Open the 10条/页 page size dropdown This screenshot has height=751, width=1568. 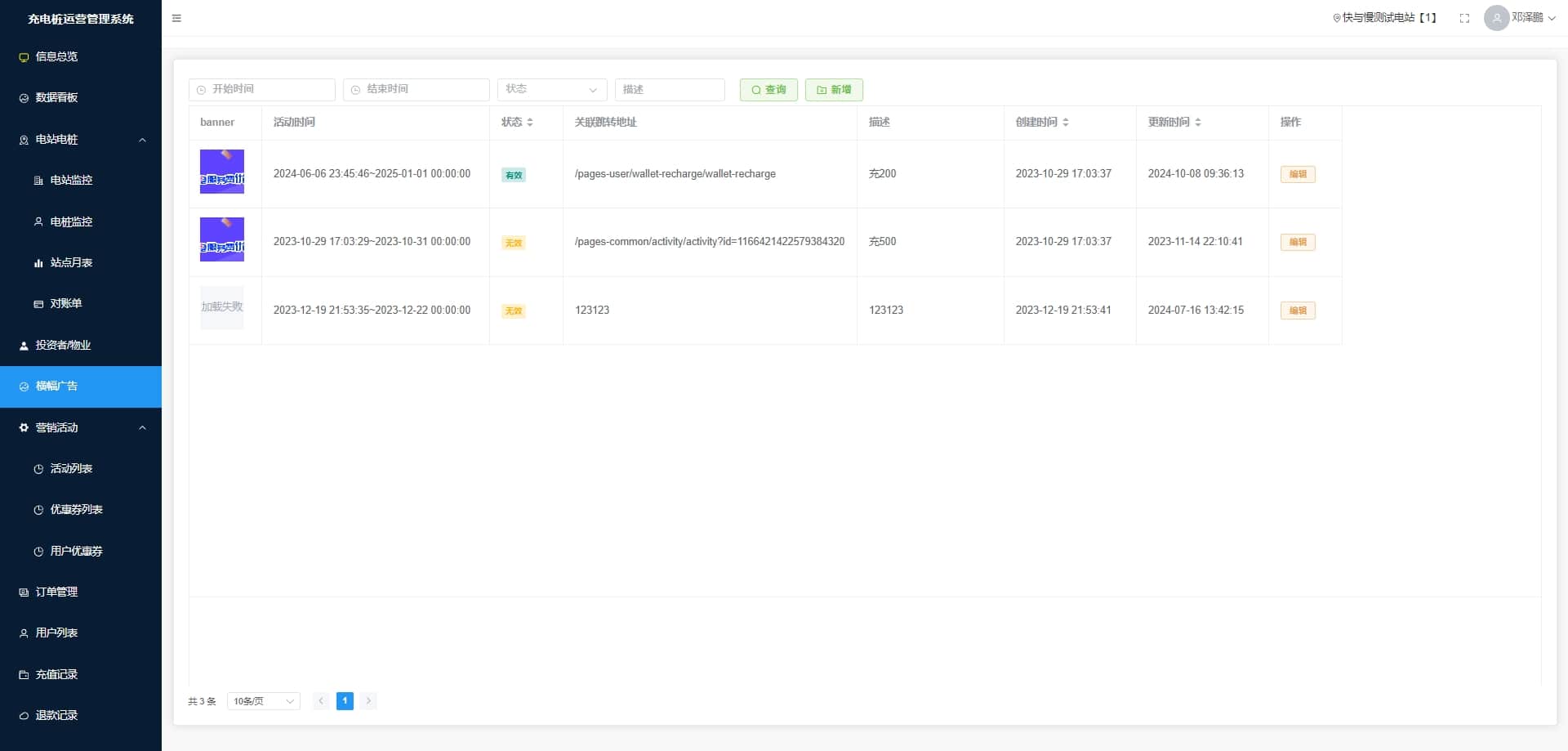click(x=264, y=701)
